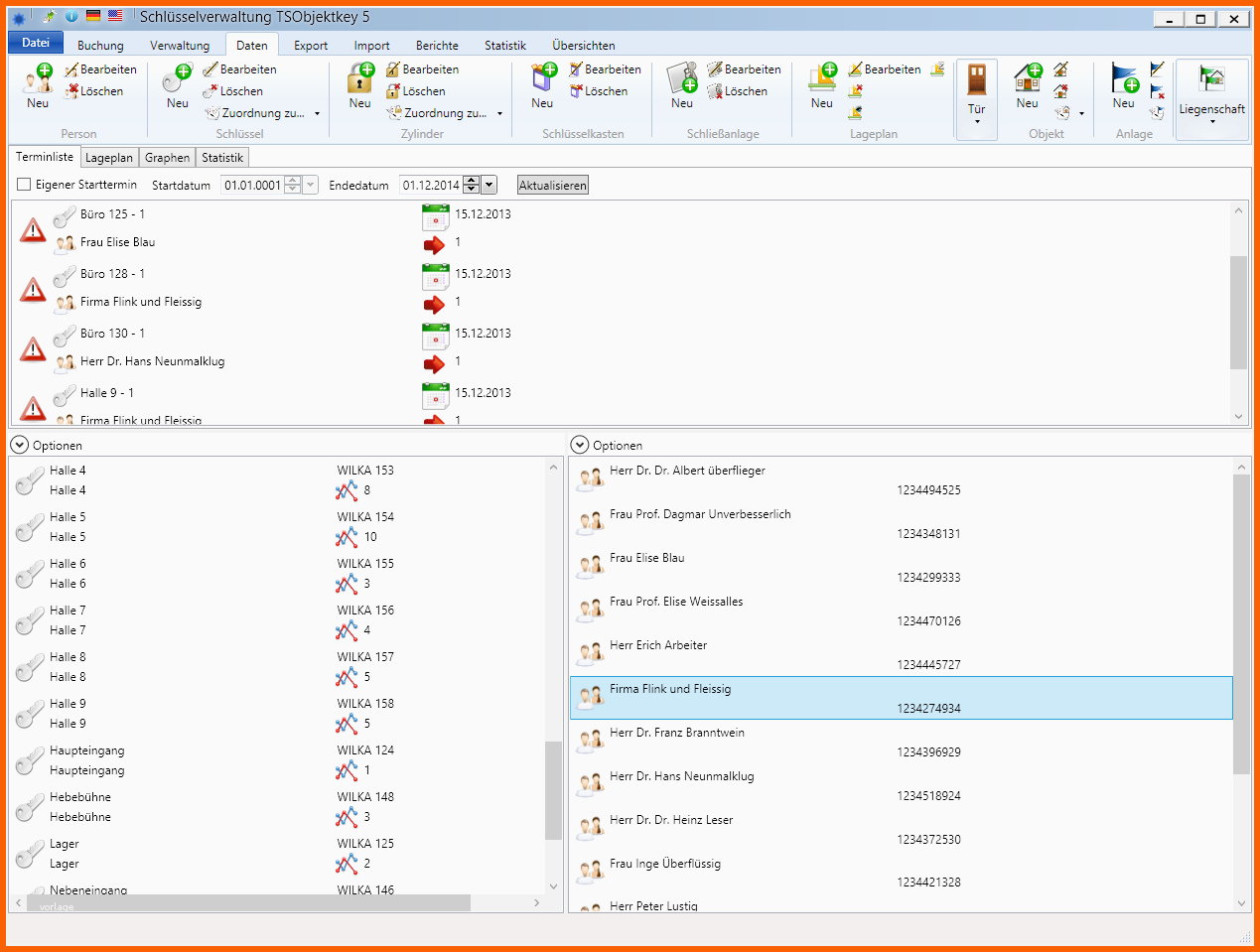Click the delete Lageplan icon with red X
Viewport: 1260px width, 952px height.
click(x=855, y=91)
